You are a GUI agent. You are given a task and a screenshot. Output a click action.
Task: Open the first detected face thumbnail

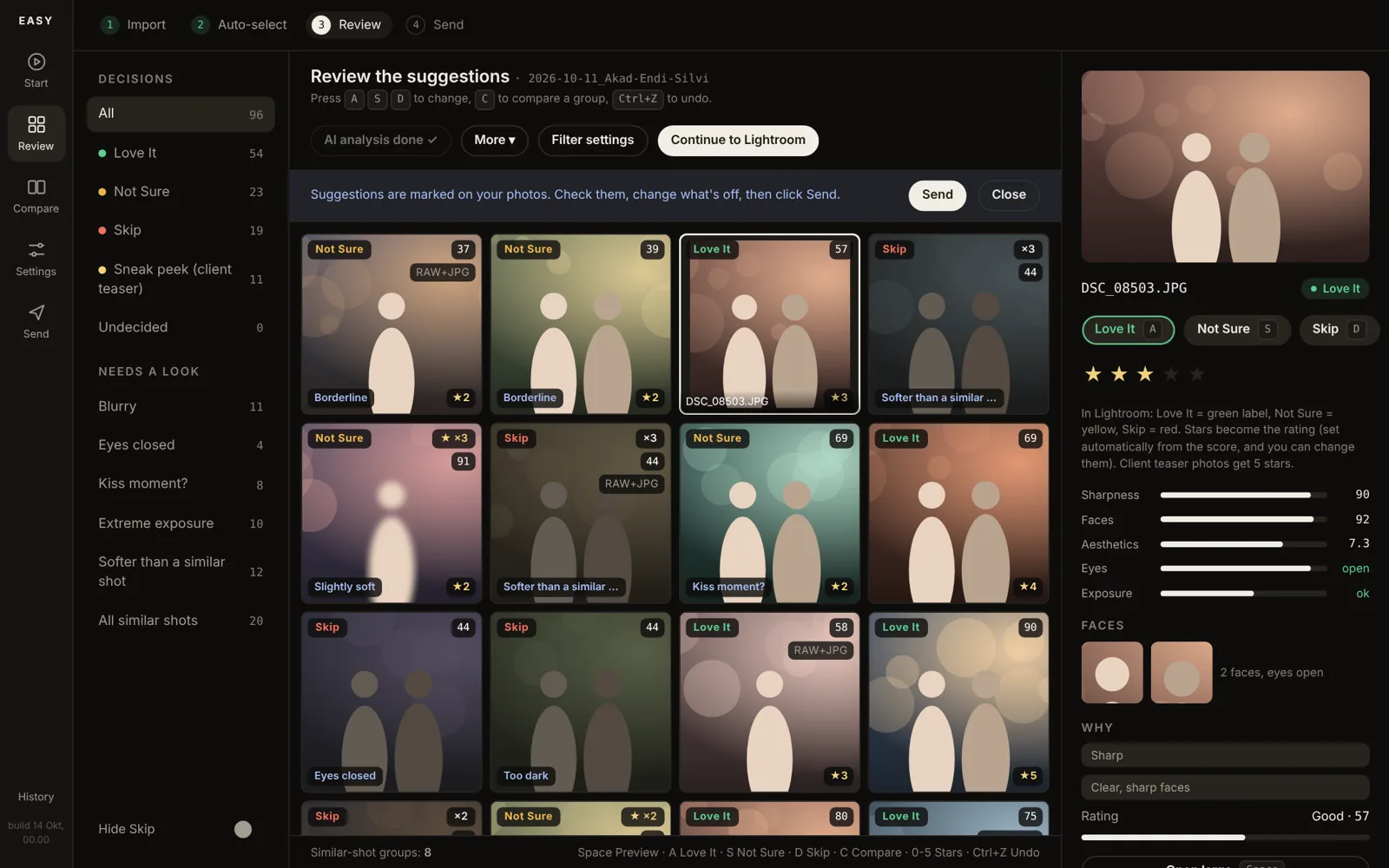[1112, 673]
